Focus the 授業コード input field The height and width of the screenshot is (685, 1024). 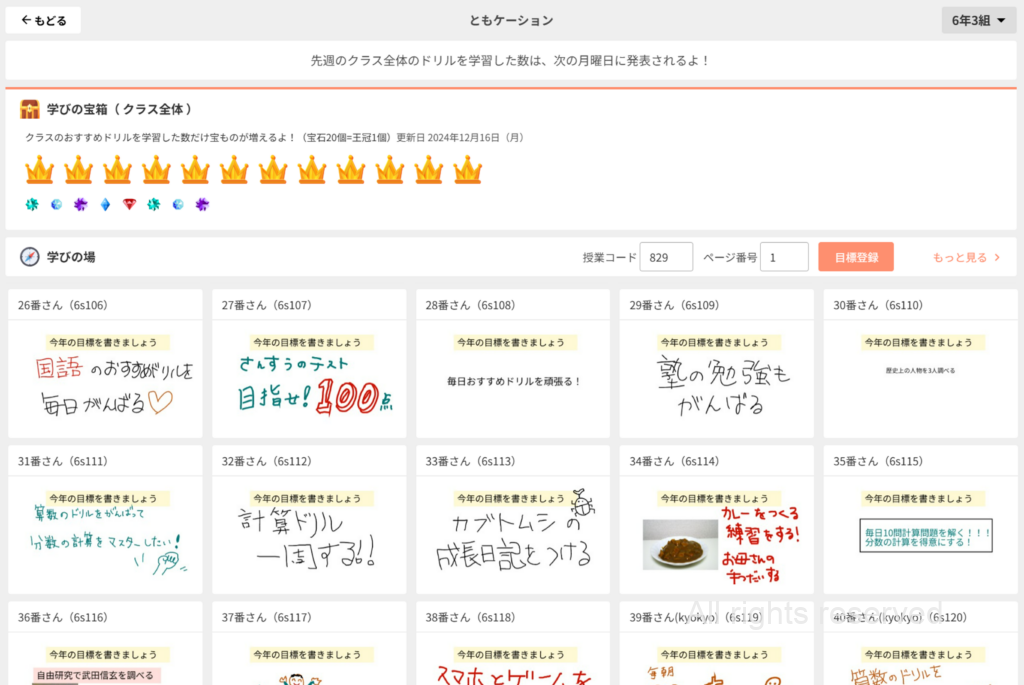pyautogui.click(x=666, y=257)
